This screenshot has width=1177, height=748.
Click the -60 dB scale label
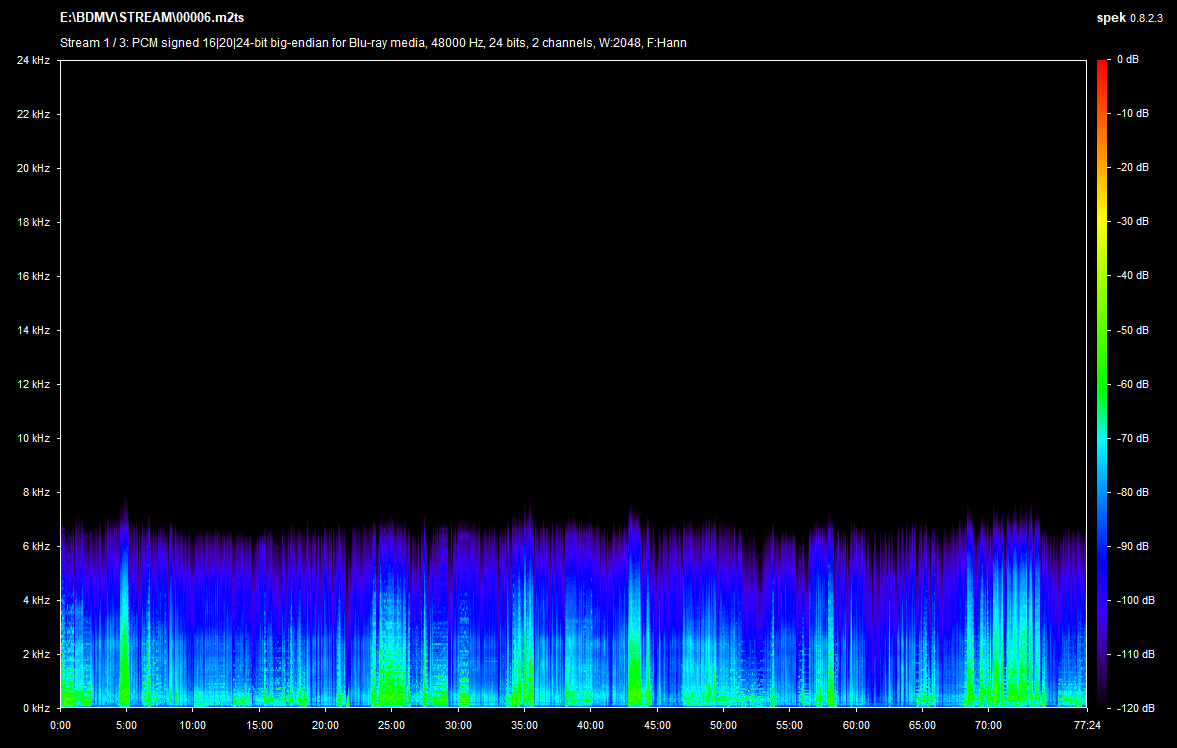pos(1132,384)
